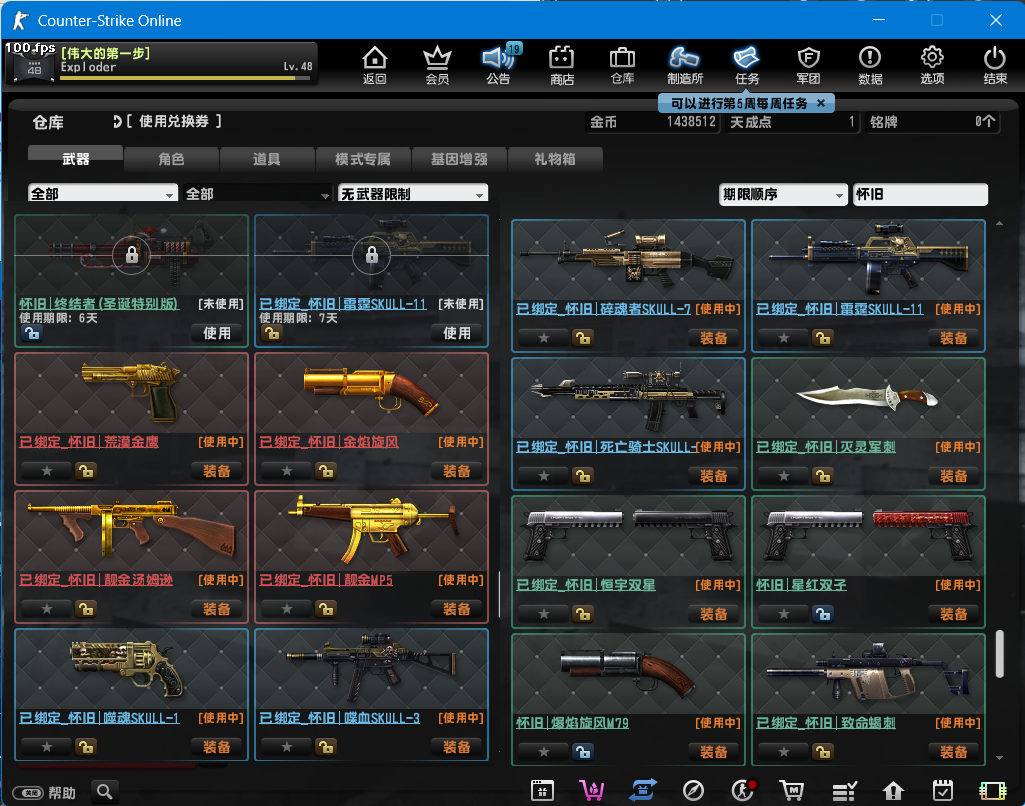Open the 数据 stats icon

[870, 65]
